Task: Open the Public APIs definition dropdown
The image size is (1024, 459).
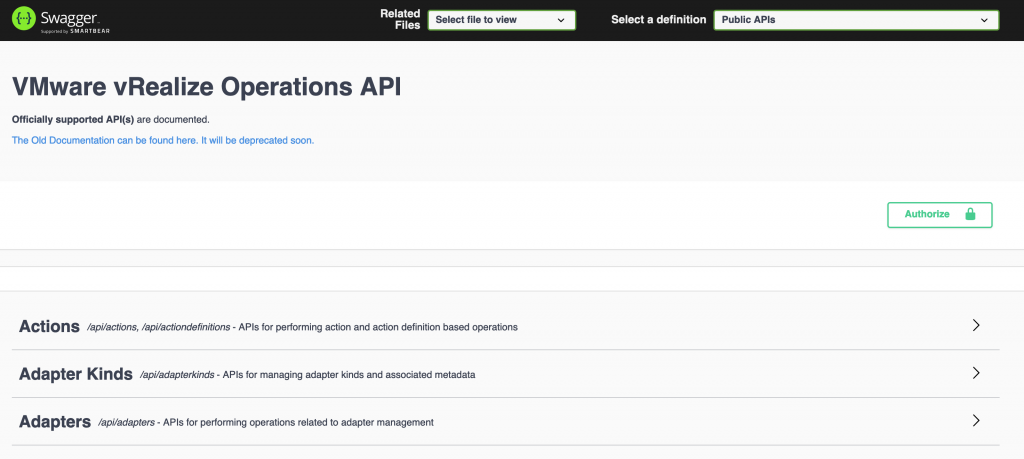Action: click(855, 20)
